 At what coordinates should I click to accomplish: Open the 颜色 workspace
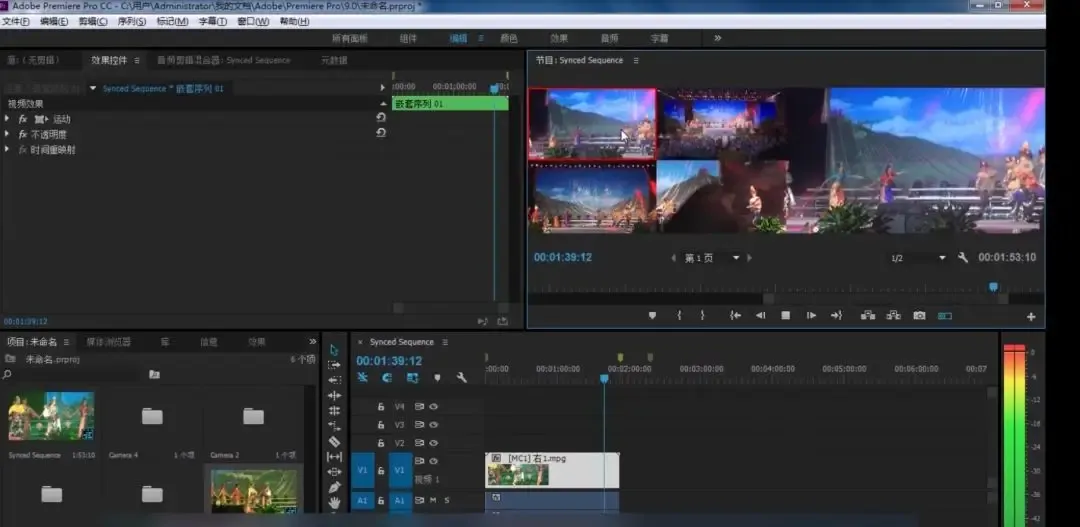[x=509, y=38]
